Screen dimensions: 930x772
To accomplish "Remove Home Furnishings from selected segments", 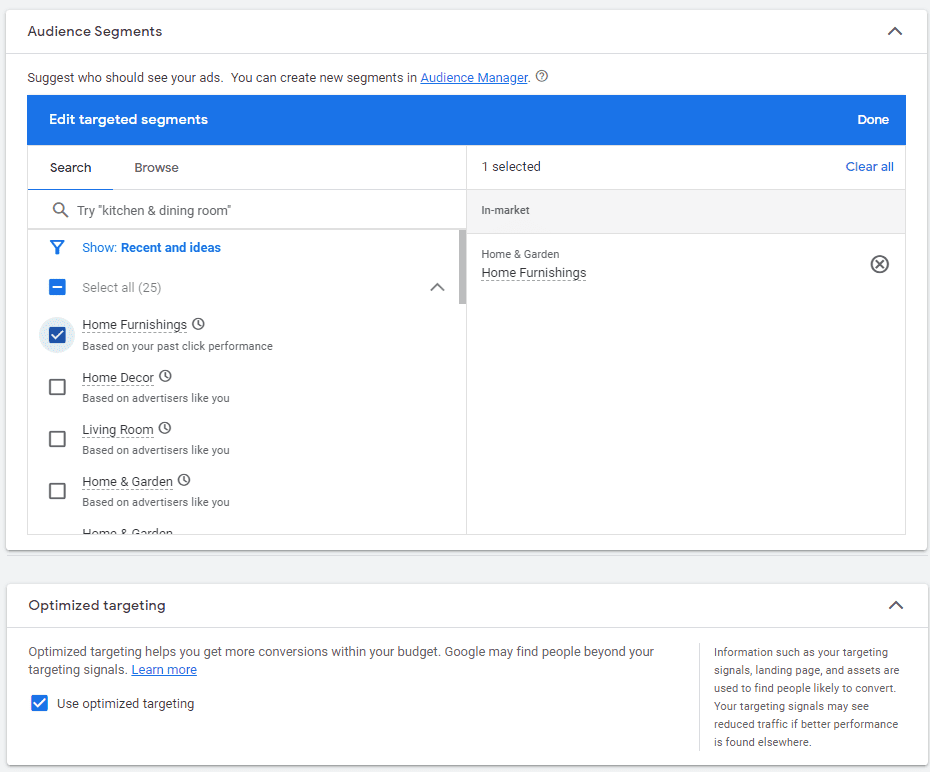I will click(x=879, y=264).
